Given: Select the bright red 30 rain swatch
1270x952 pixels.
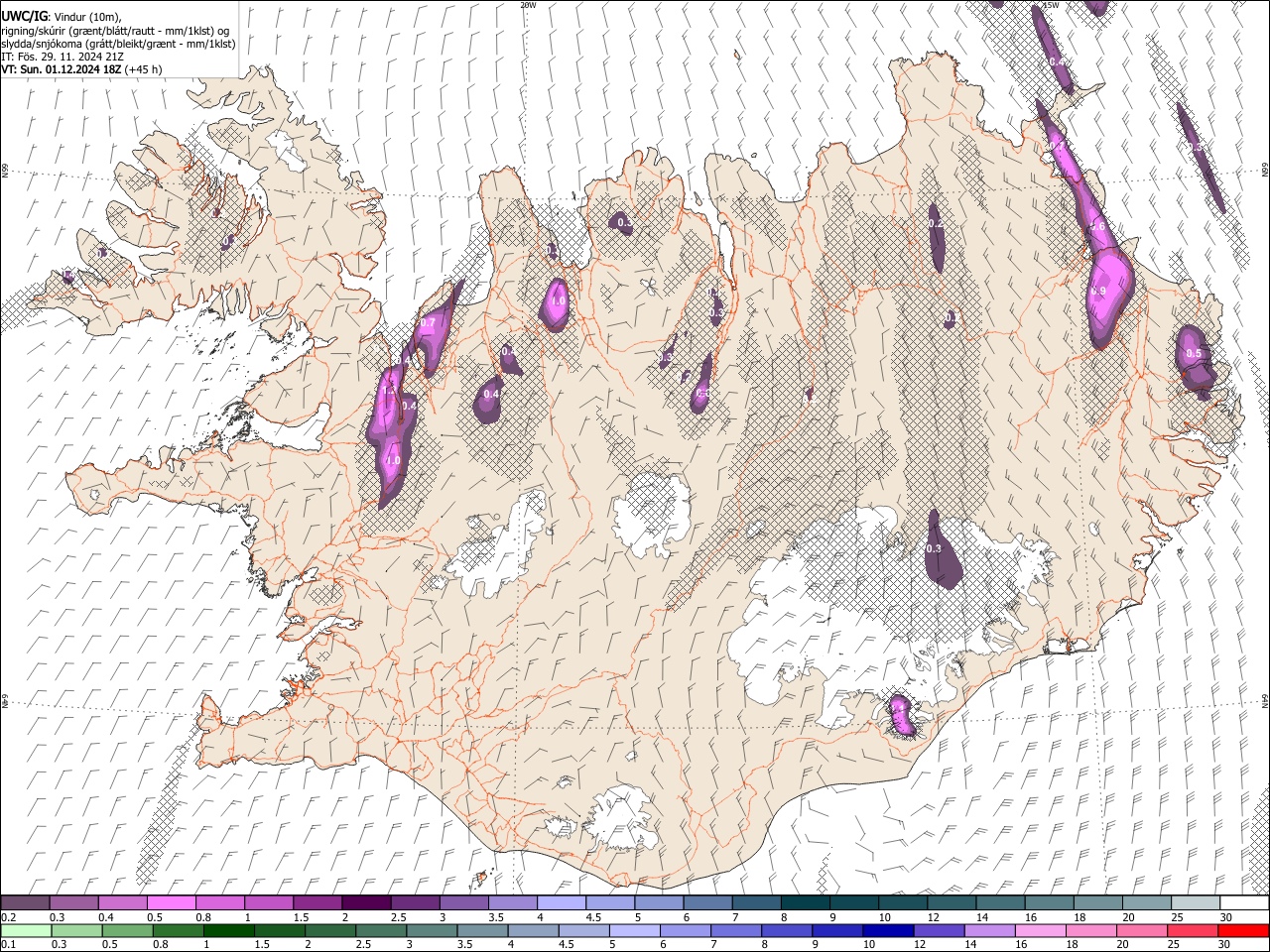Looking at the screenshot, I should (1243, 931).
